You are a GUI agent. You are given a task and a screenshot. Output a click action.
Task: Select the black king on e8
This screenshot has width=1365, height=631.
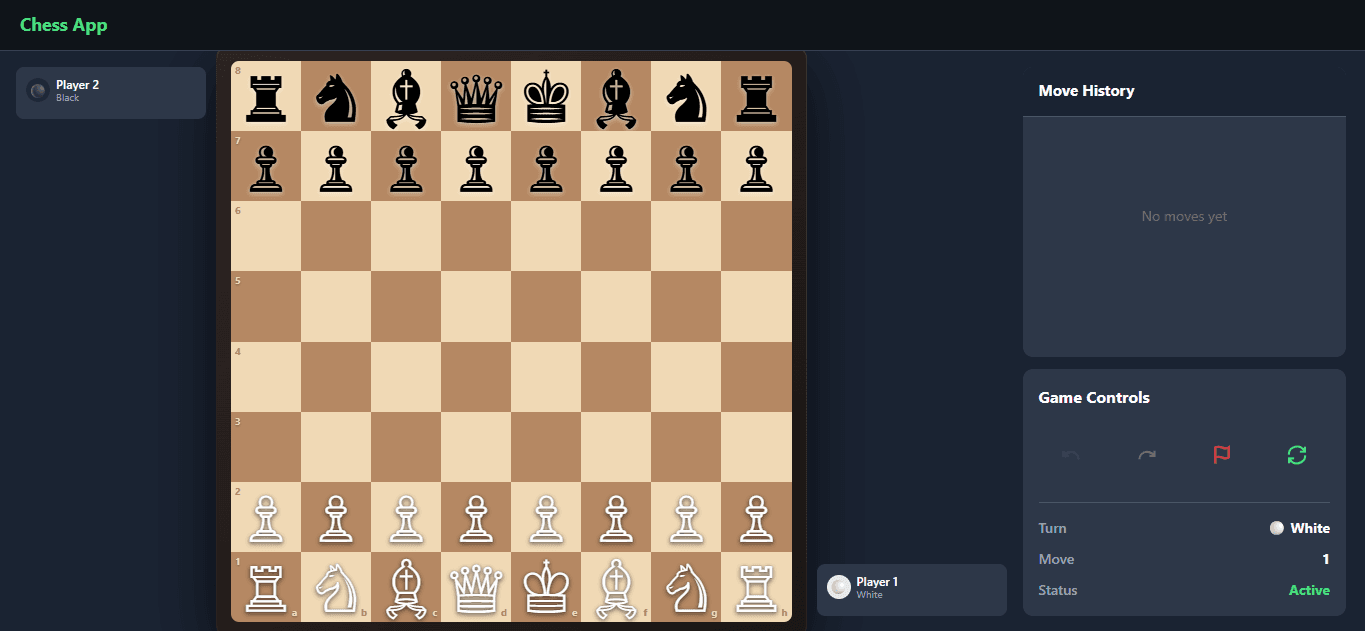click(545, 95)
